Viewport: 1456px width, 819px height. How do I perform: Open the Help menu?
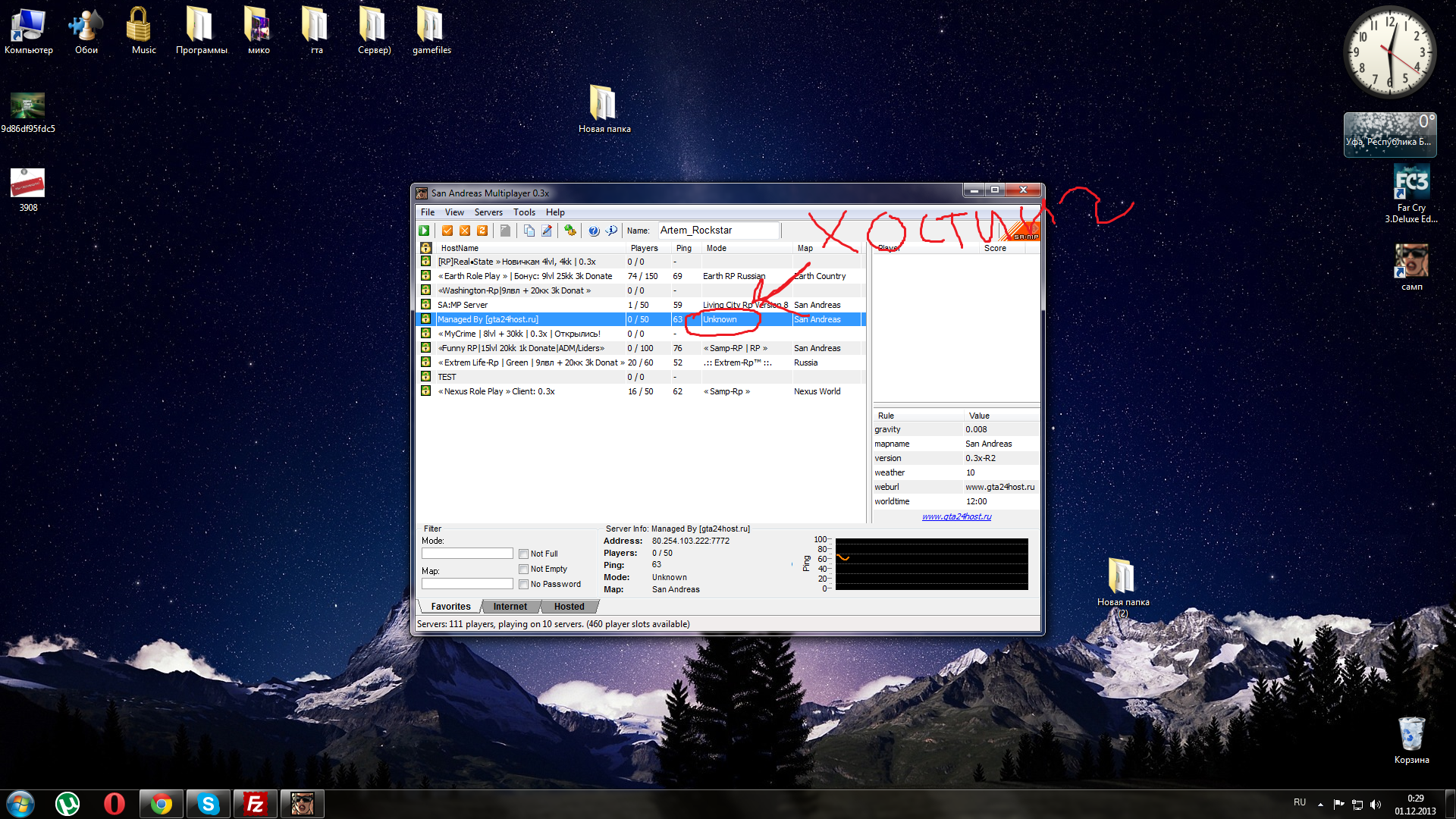pyautogui.click(x=555, y=212)
